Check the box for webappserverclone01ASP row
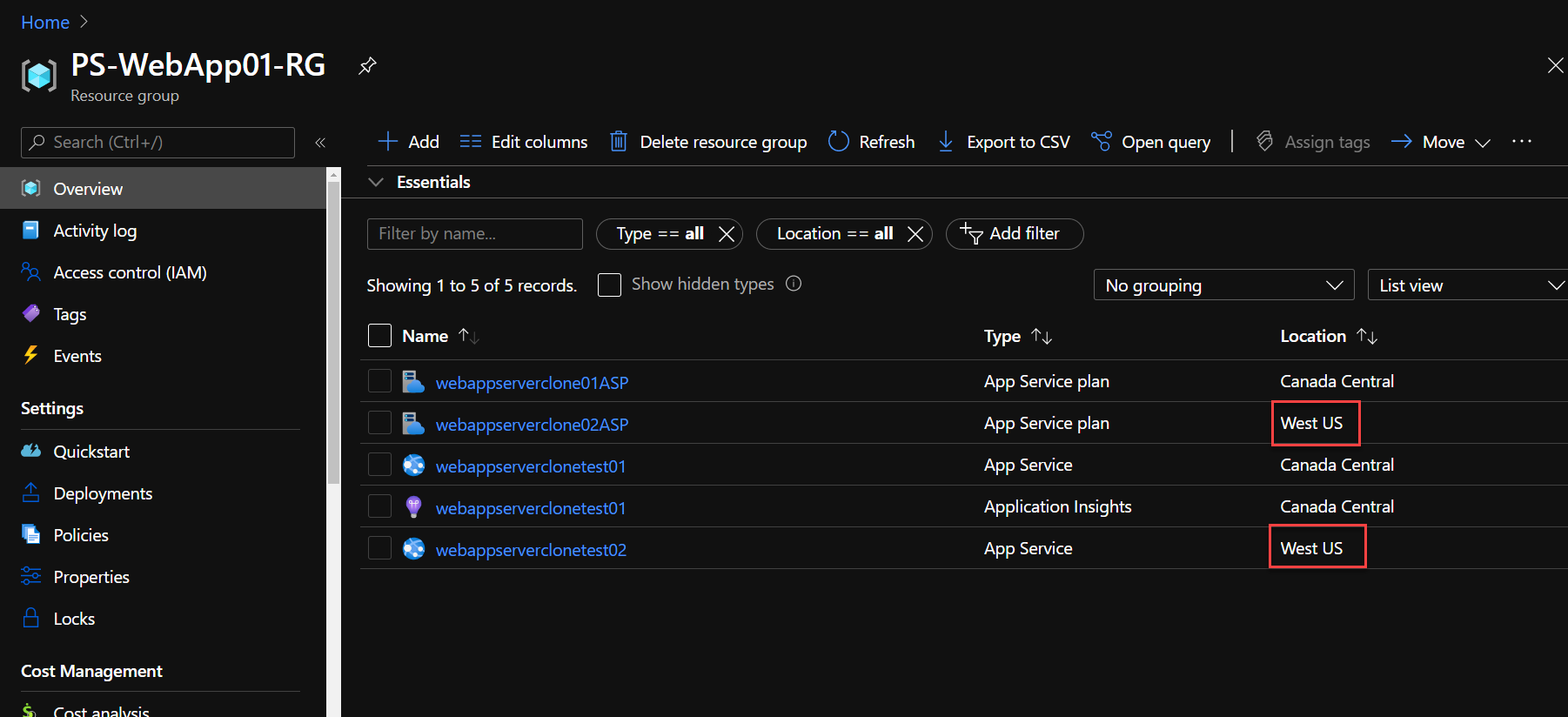This screenshot has height=717, width=1568. [x=379, y=381]
